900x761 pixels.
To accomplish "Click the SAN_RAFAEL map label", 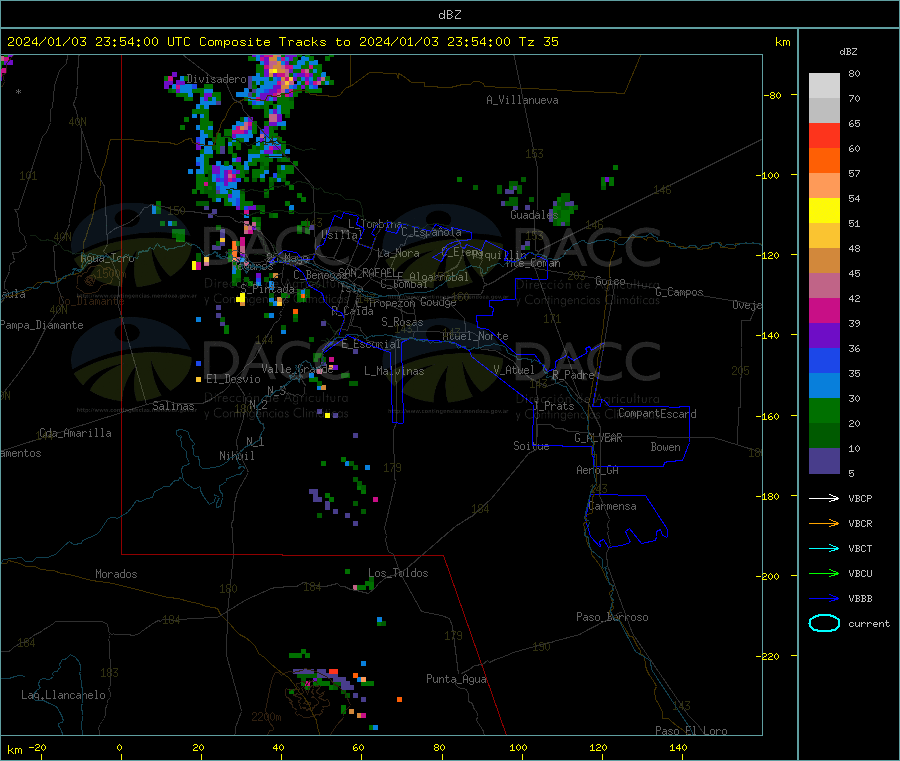I will tap(366, 272).
